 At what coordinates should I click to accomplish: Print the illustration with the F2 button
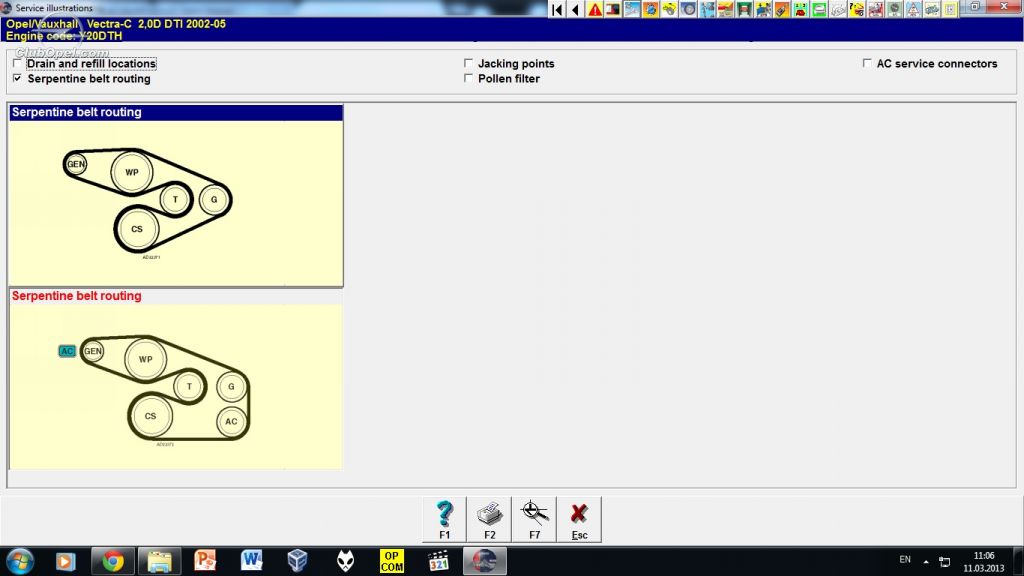click(489, 520)
